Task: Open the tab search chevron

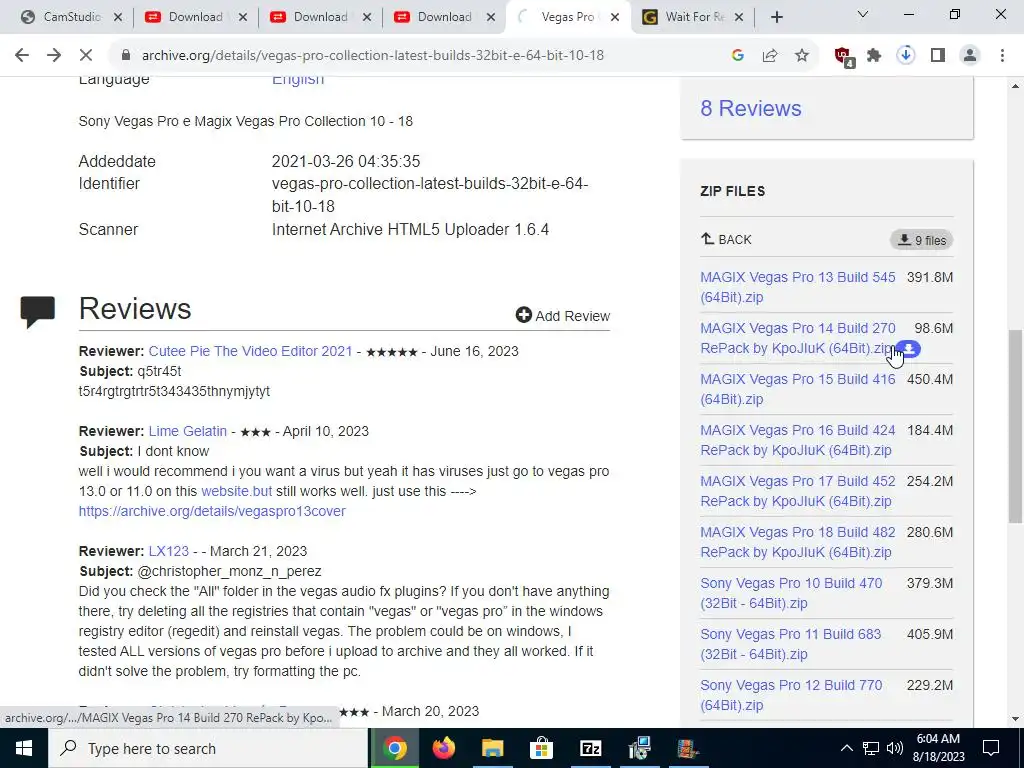Action: click(x=863, y=14)
